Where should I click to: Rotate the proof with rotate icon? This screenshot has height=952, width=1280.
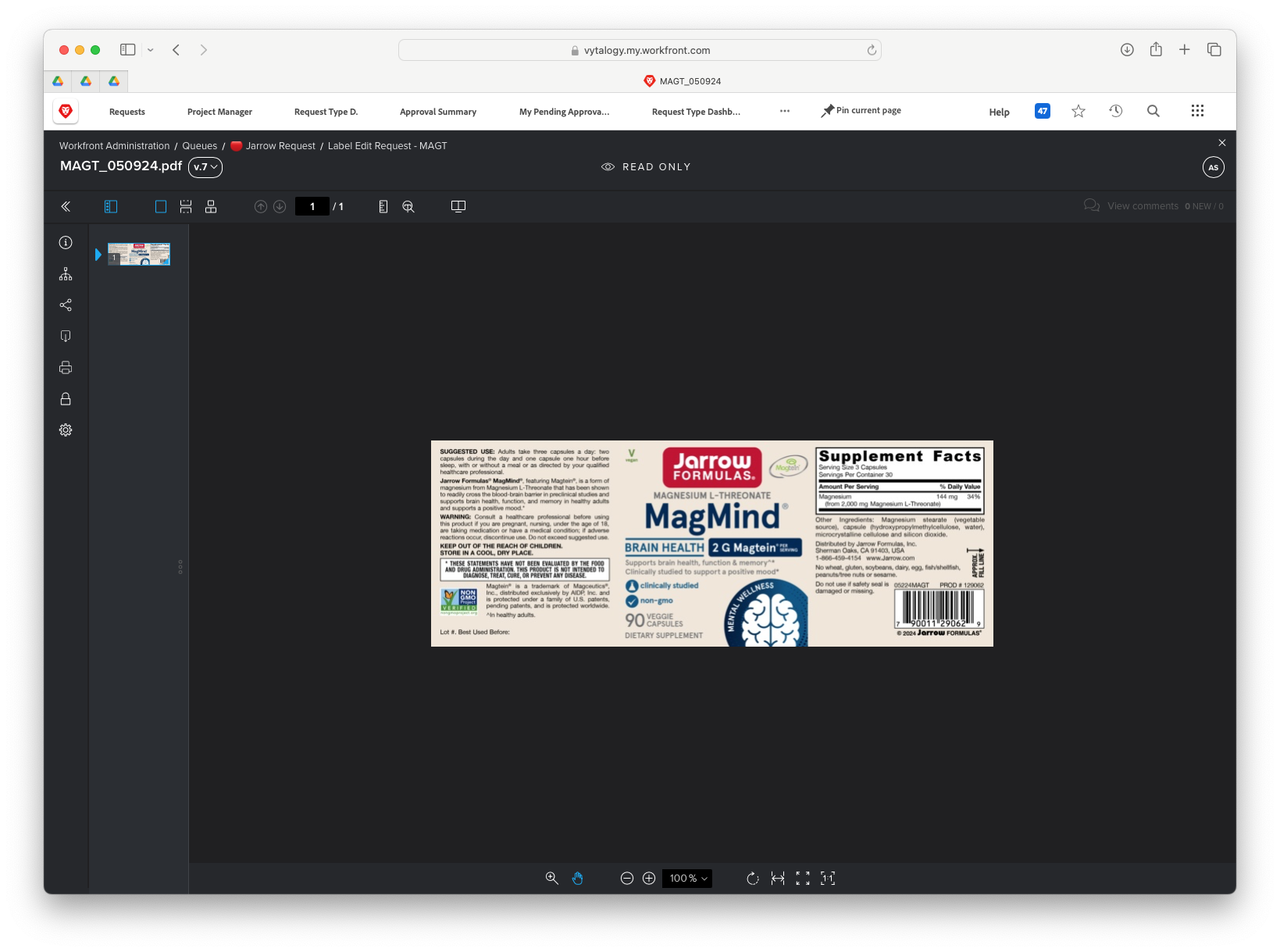click(753, 879)
